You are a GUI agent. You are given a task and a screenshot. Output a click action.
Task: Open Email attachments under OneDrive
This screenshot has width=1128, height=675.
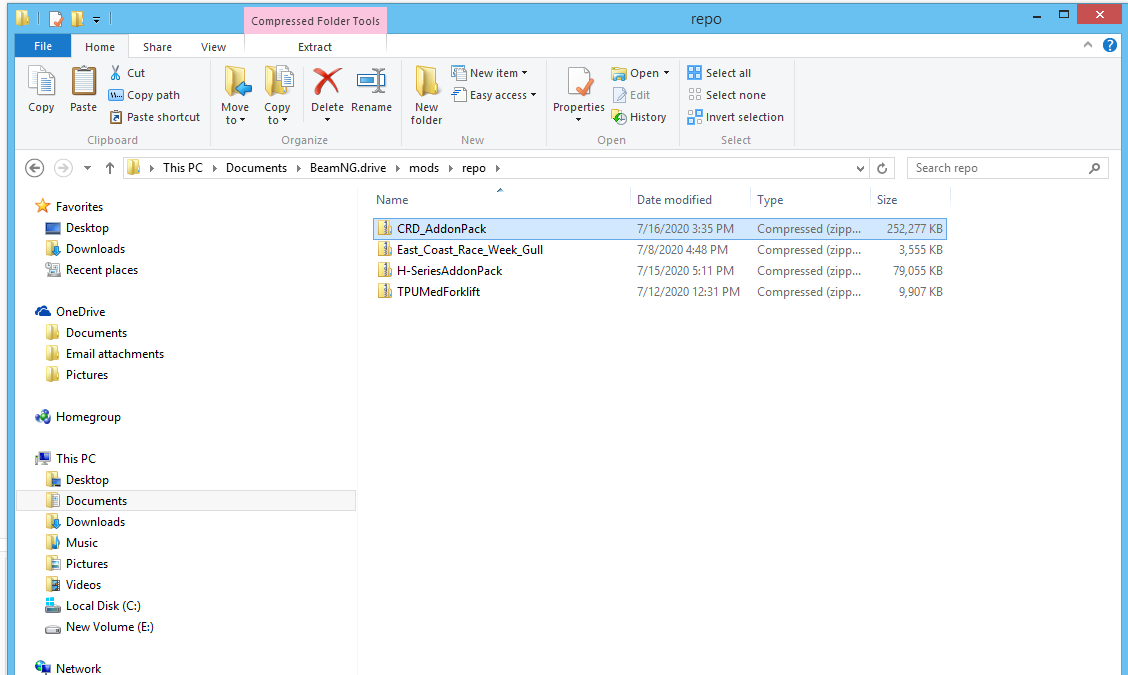click(x=104, y=354)
